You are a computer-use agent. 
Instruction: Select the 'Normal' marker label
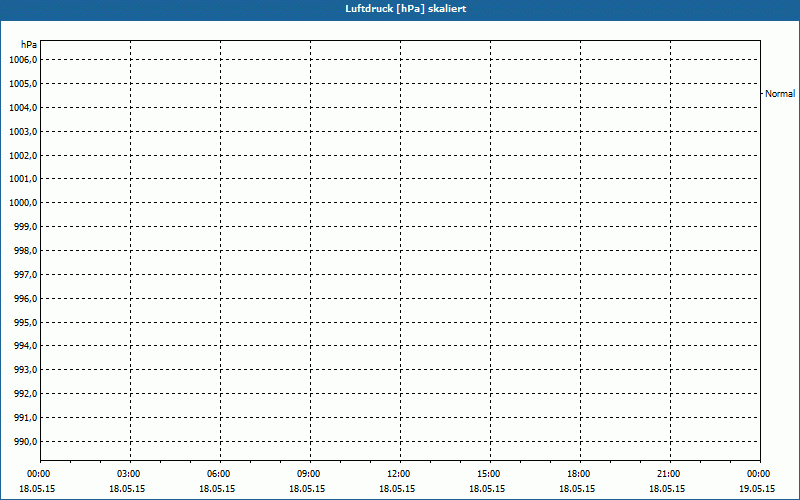coord(780,94)
